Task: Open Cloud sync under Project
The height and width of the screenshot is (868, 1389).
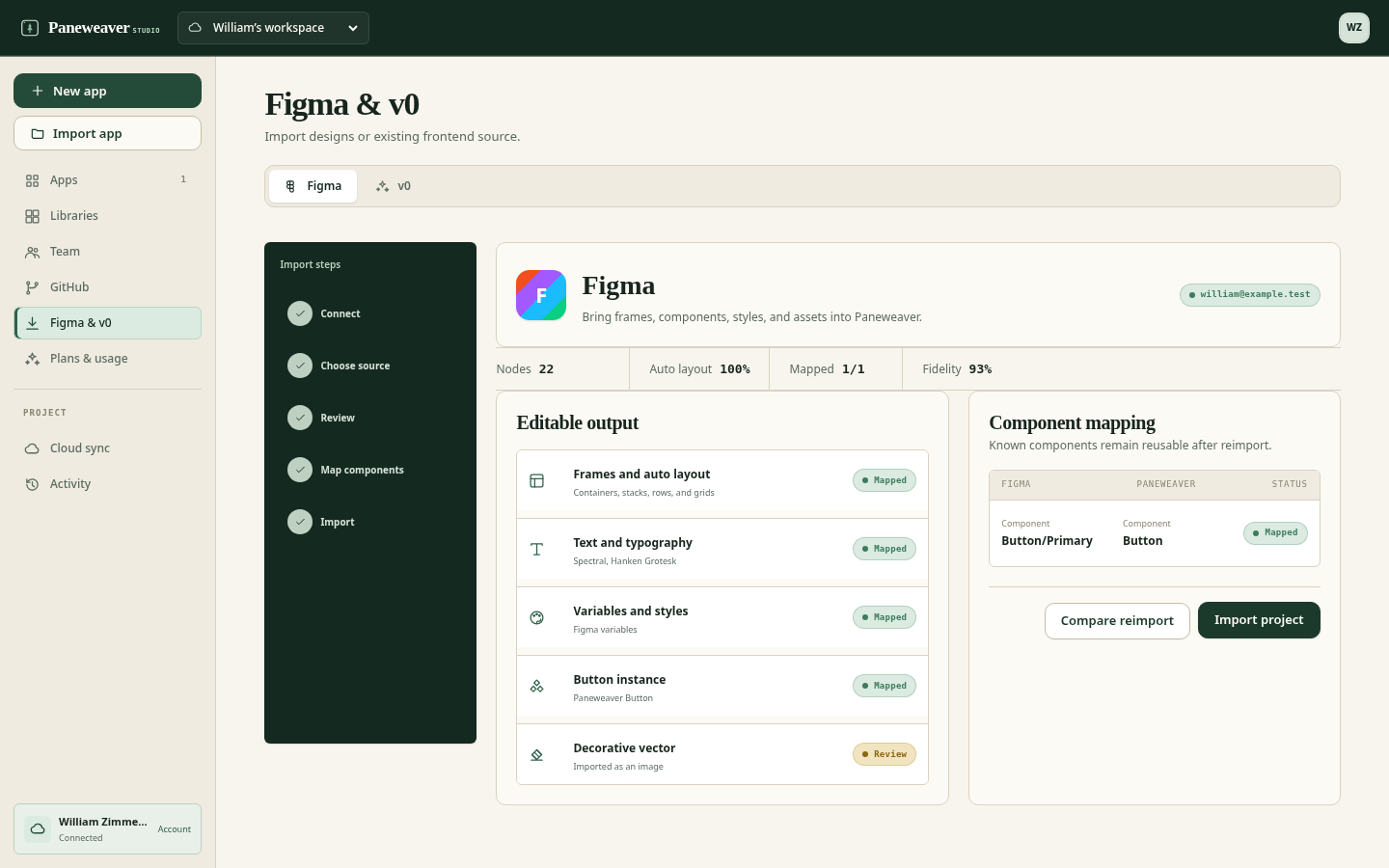Action: point(107,448)
